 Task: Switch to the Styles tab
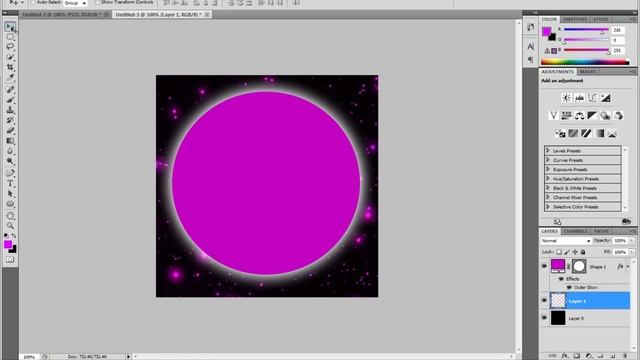point(601,19)
